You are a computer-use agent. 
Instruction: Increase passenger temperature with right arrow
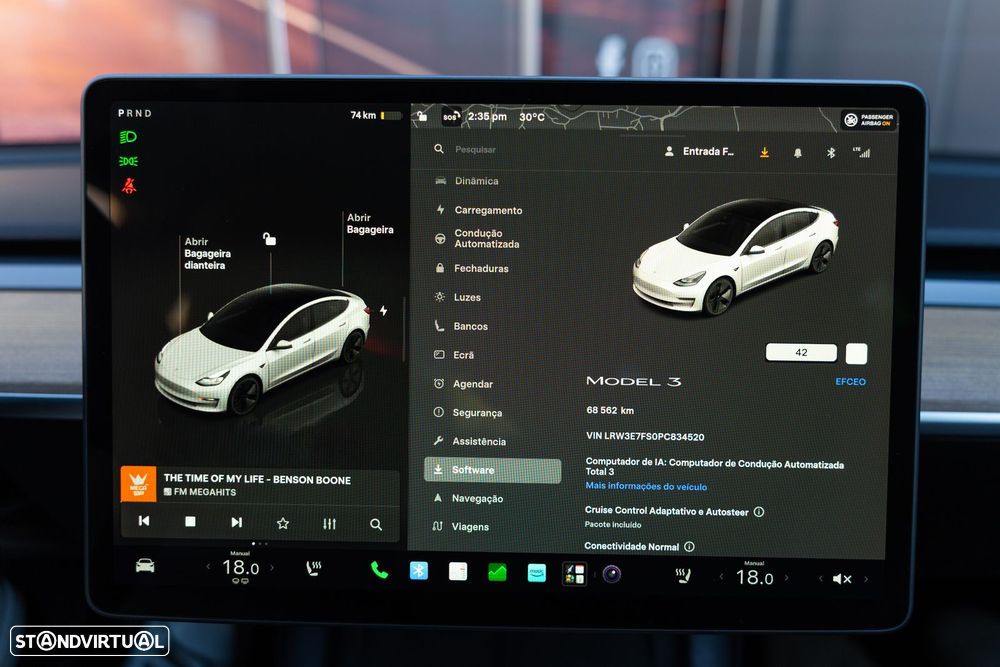pyautogui.click(x=786, y=578)
